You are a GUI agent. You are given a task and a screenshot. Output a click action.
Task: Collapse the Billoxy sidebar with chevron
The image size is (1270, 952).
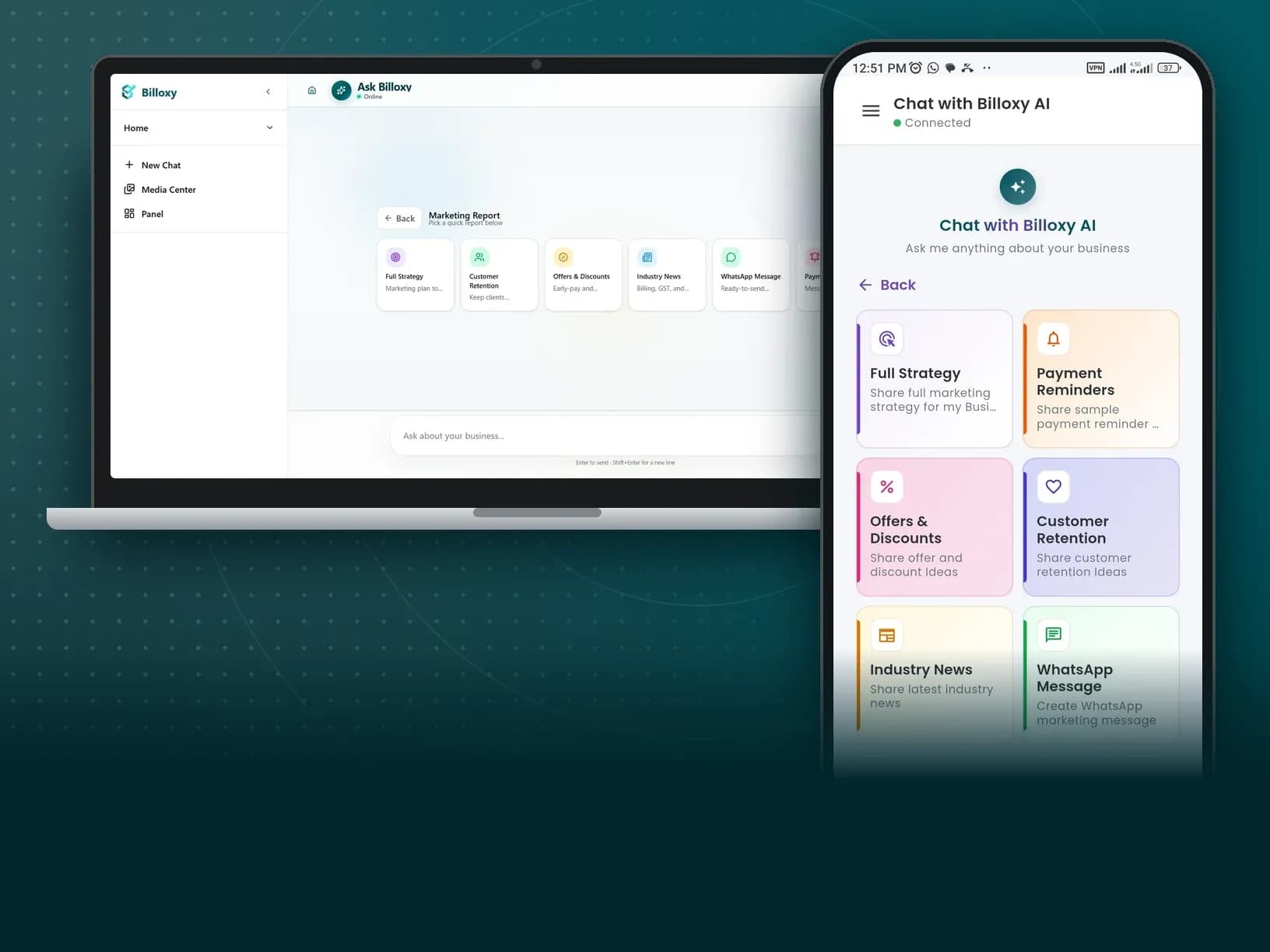pos(268,92)
